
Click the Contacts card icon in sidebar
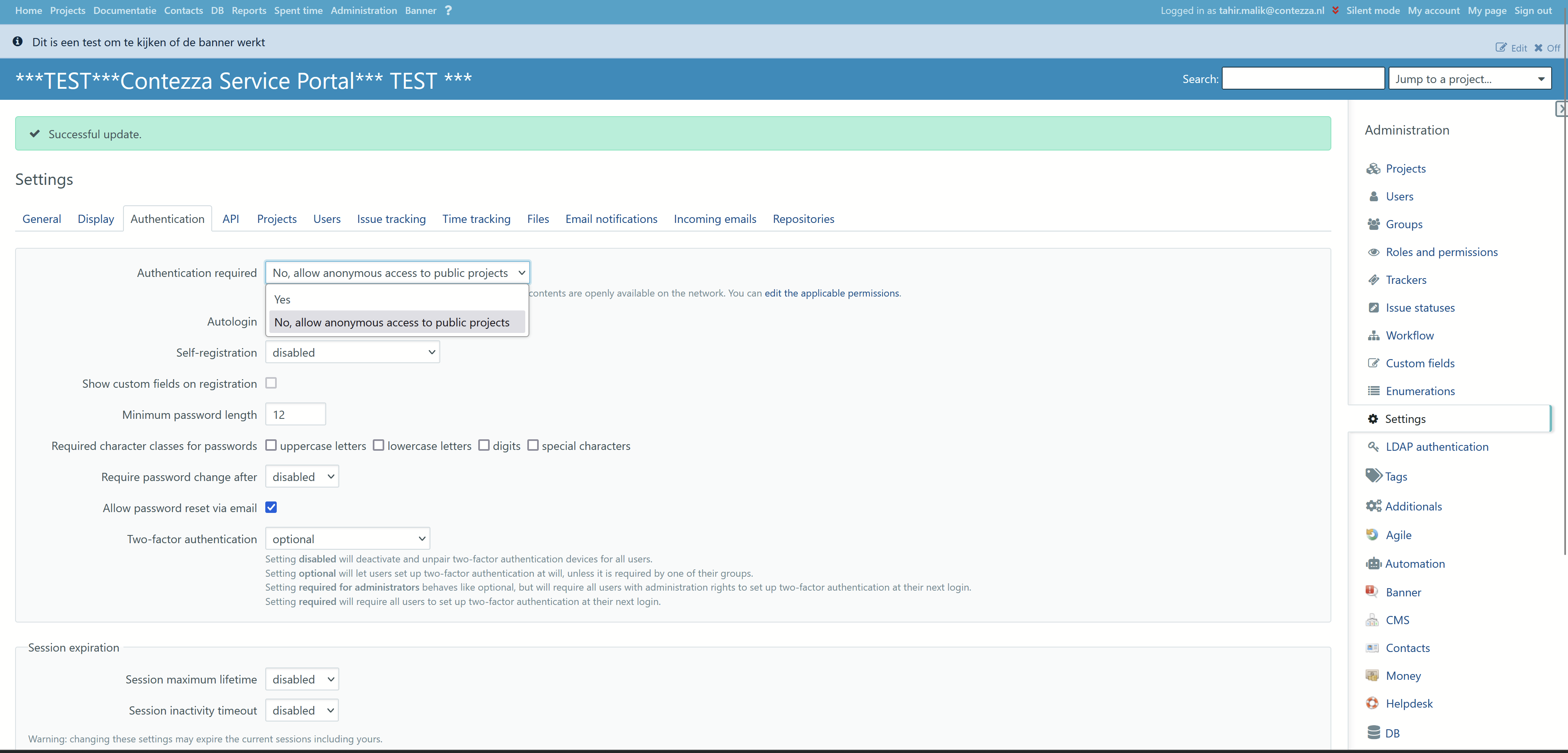point(1372,647)
